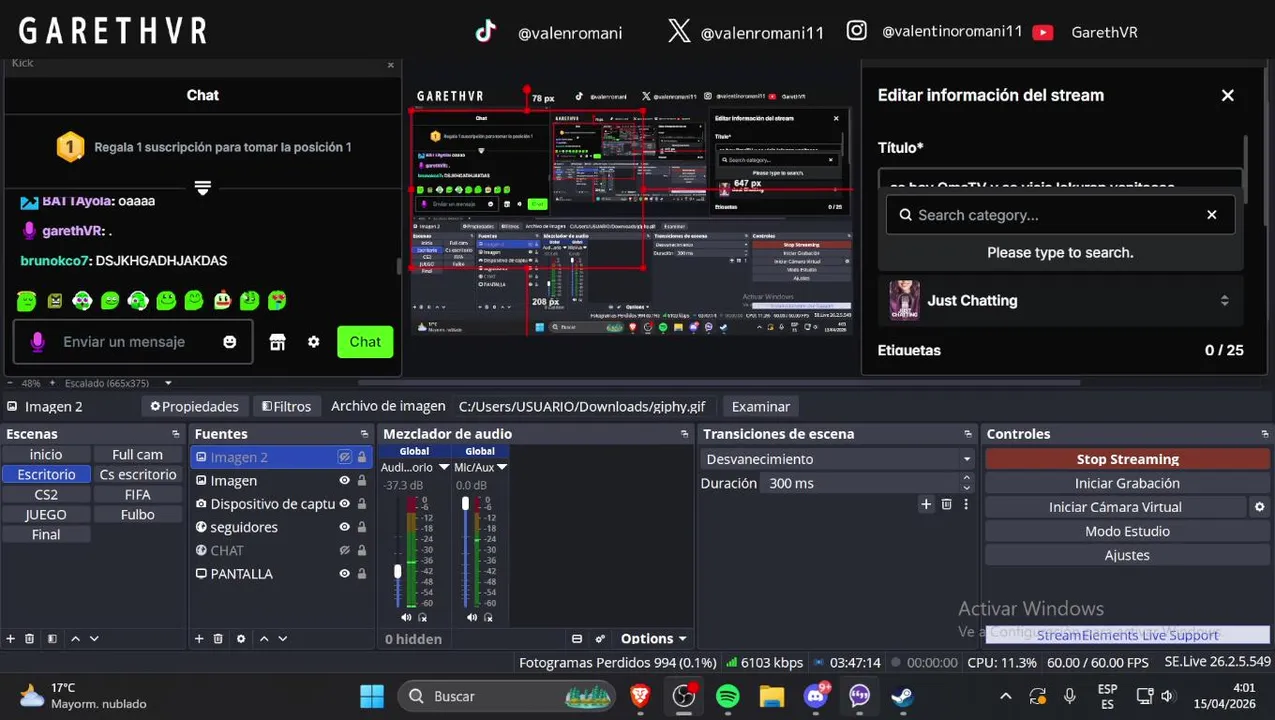This screenshot has height=720, width=1275.
Task: Open source properties gear in Fuentes toolbar
Action: tap(241, 638)
